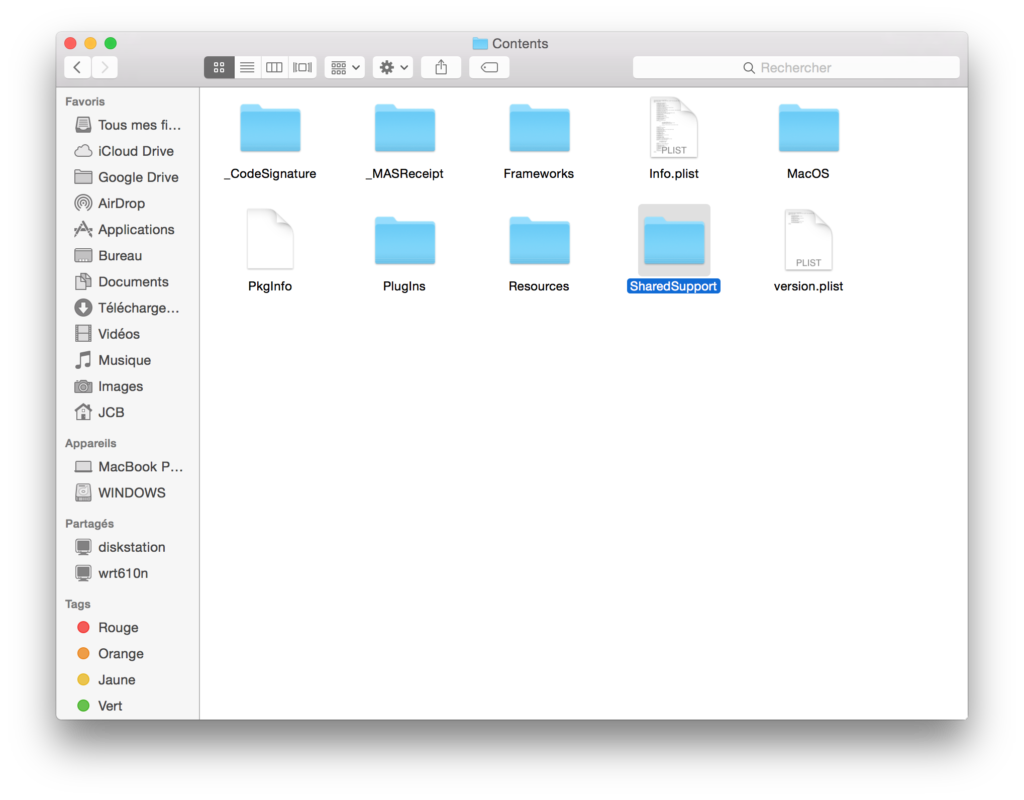Viewport: 1024px width, 800px height.
Task: Open Musique in sidebar
Action: tap(128, 360)
